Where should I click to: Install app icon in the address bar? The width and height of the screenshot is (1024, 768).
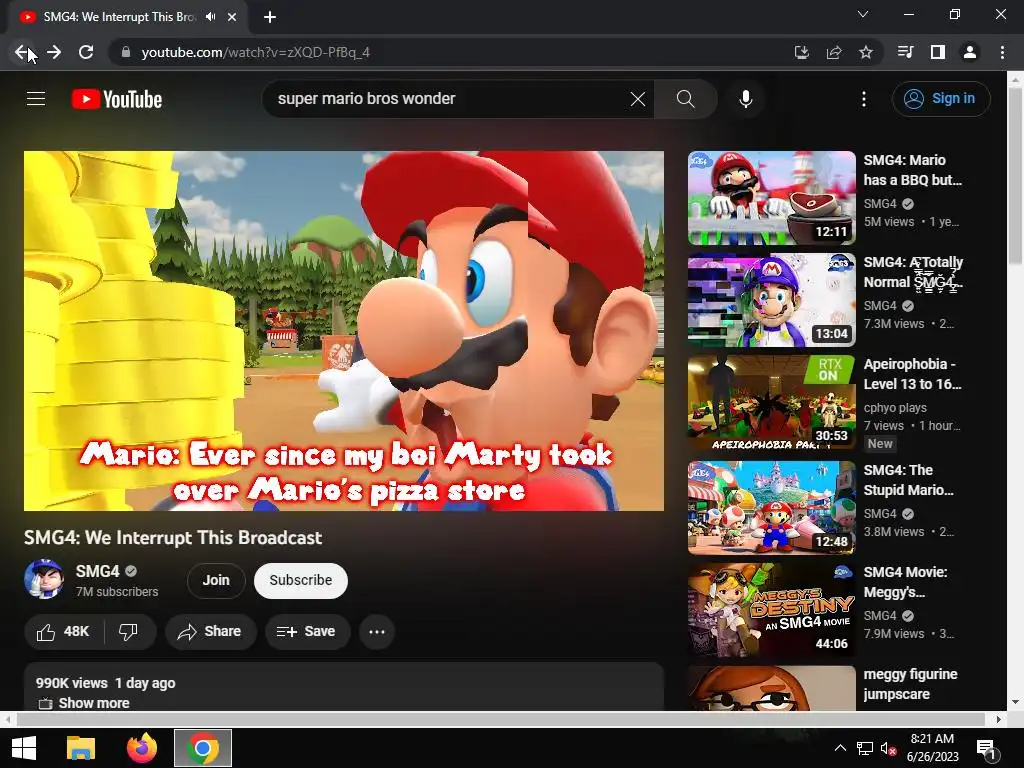pyautogui.click(x=801, y=52)
